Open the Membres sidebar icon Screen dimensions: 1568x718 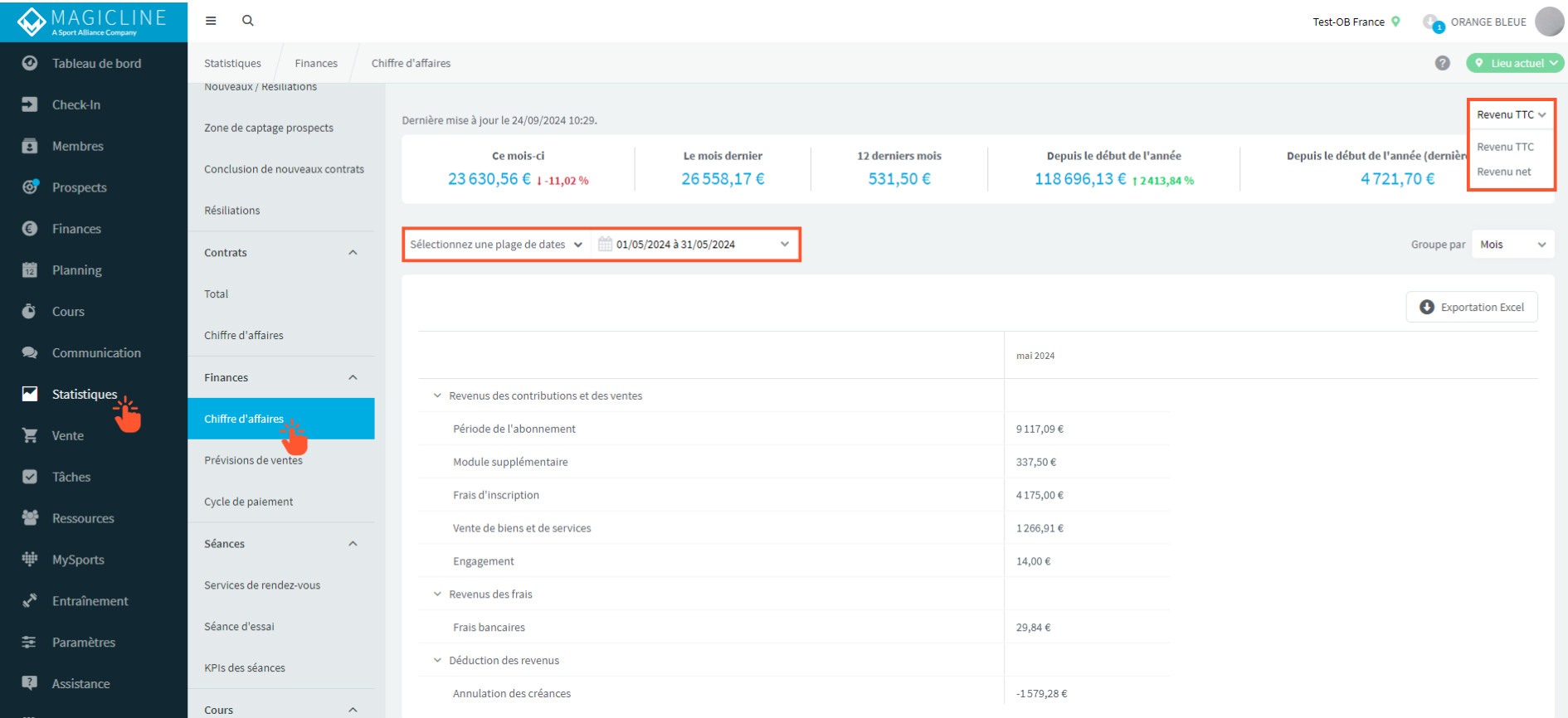tap(30, 146)
